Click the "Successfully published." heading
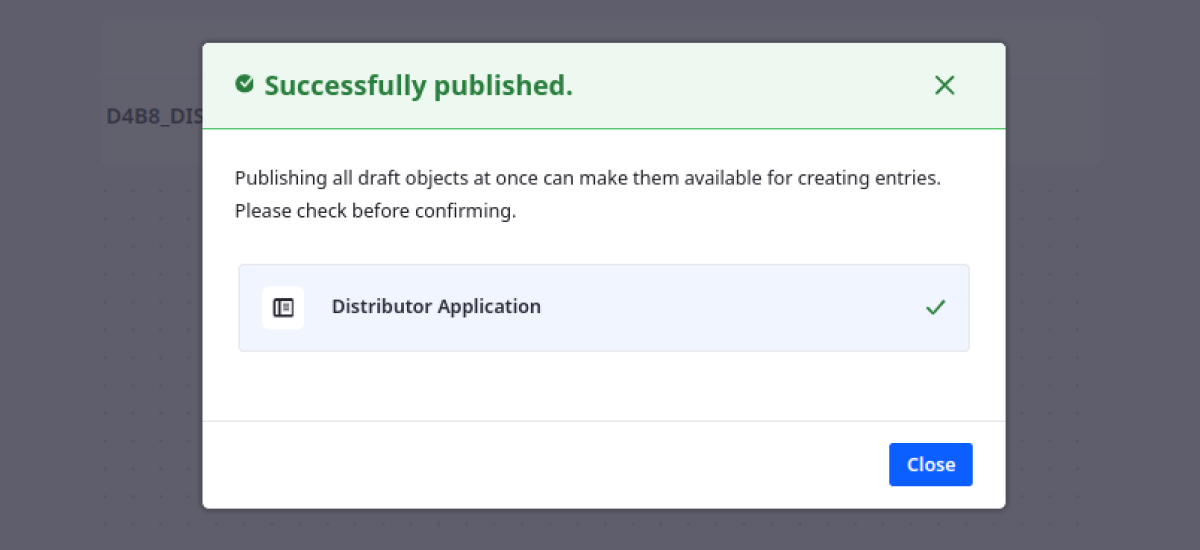 418,86
